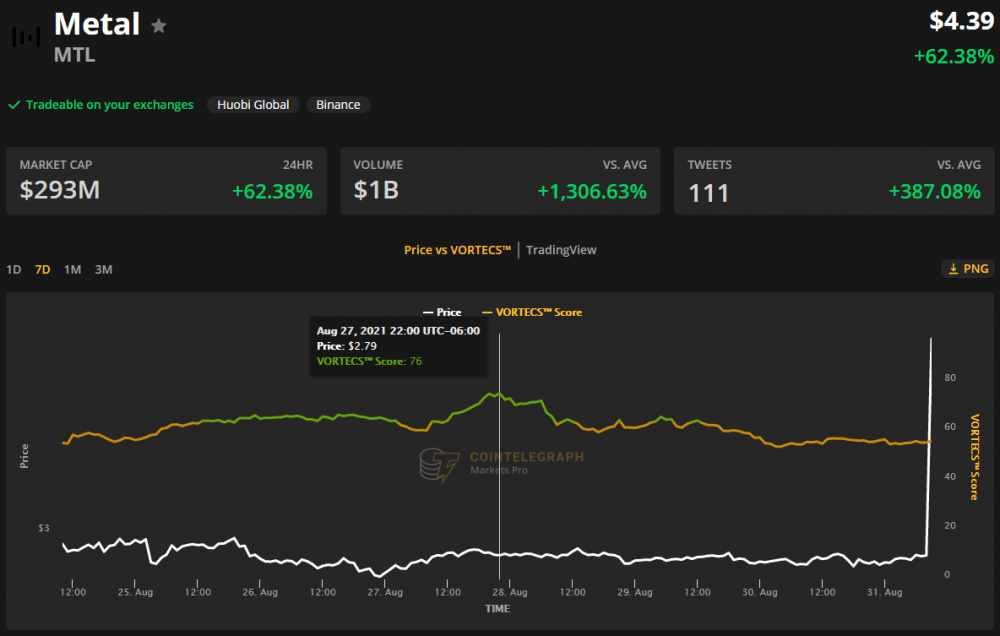This screenshot has width=1000, height=636.
Task: Click the 80 mark on VORTECS axis
Action: [x=950, y=378]
